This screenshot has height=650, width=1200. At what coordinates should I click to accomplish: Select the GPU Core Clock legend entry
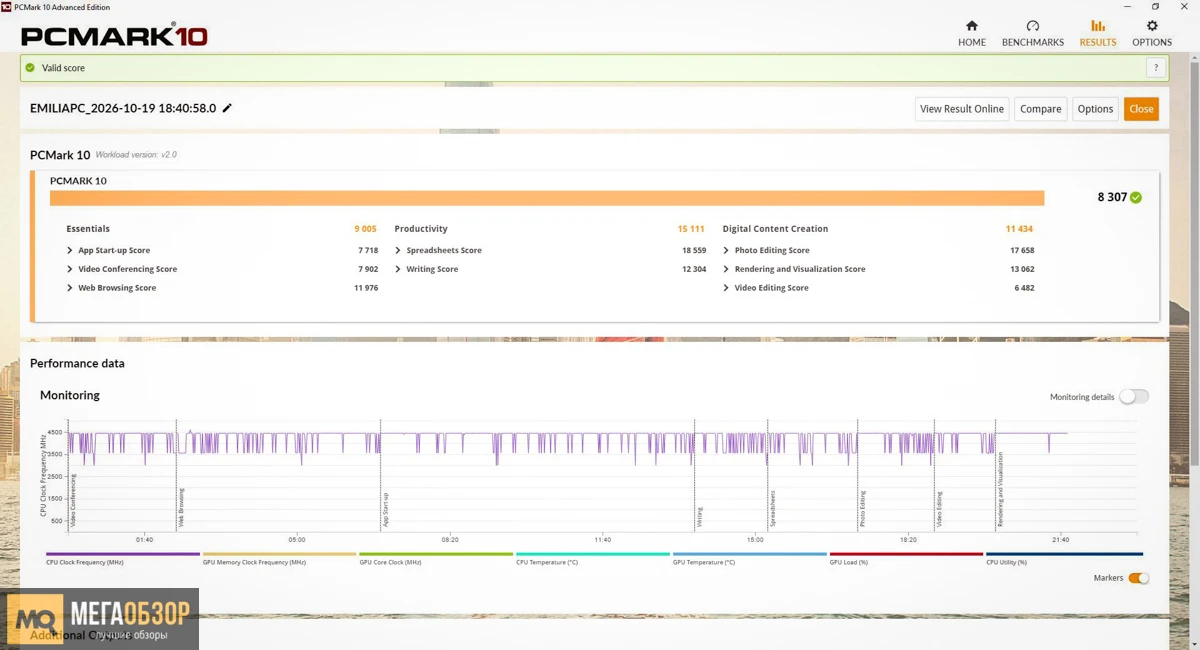click(436, 559)
